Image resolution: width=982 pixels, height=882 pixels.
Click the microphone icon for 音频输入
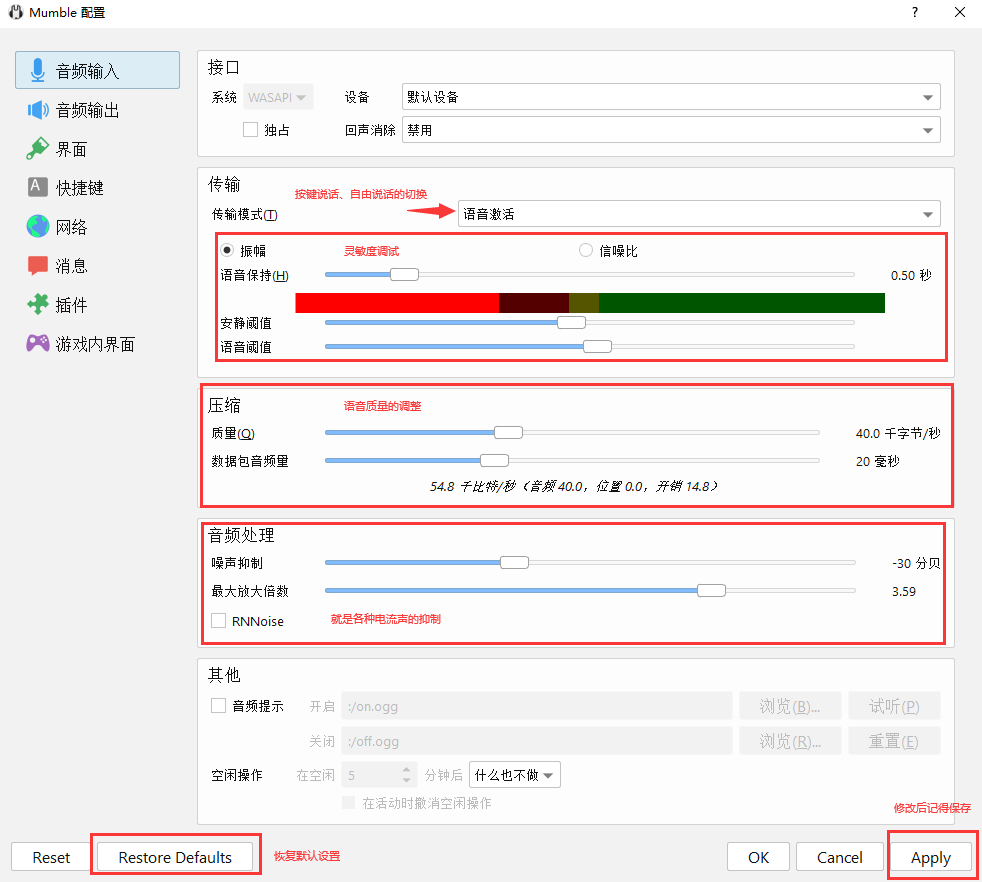point(38,70)
